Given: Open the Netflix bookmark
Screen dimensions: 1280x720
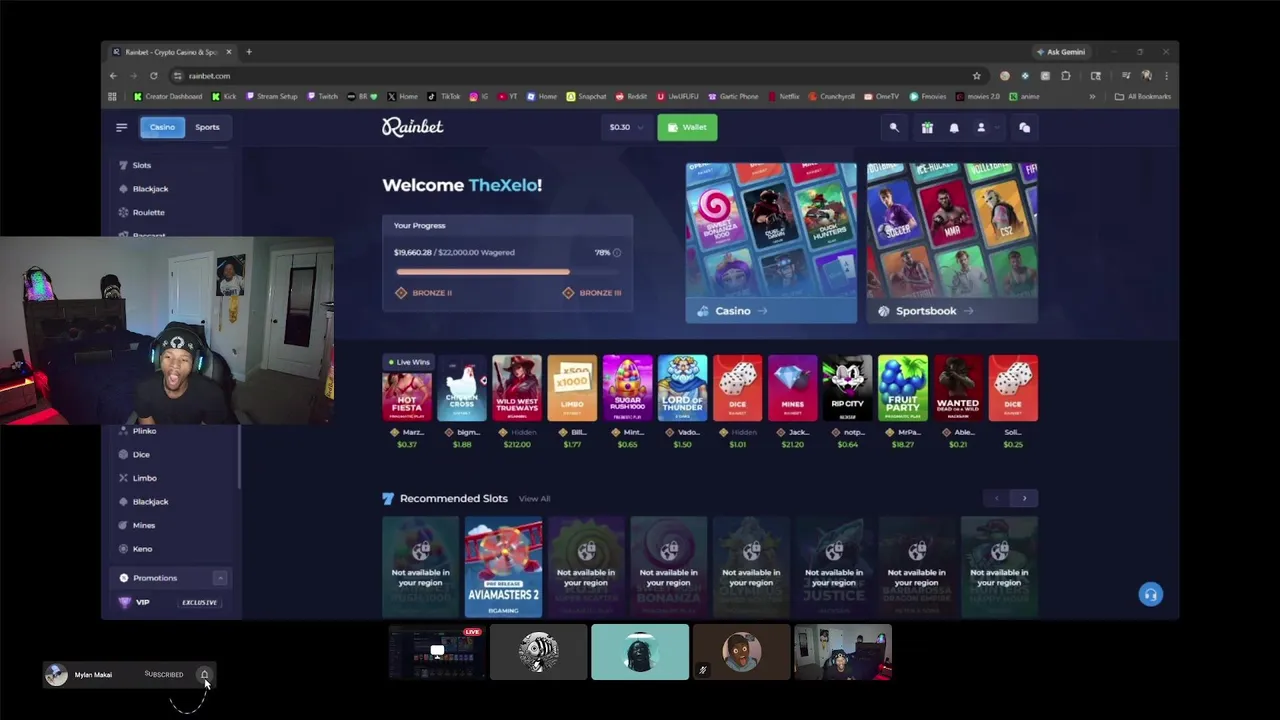Looking at the screenshot, I should point(783,97).
